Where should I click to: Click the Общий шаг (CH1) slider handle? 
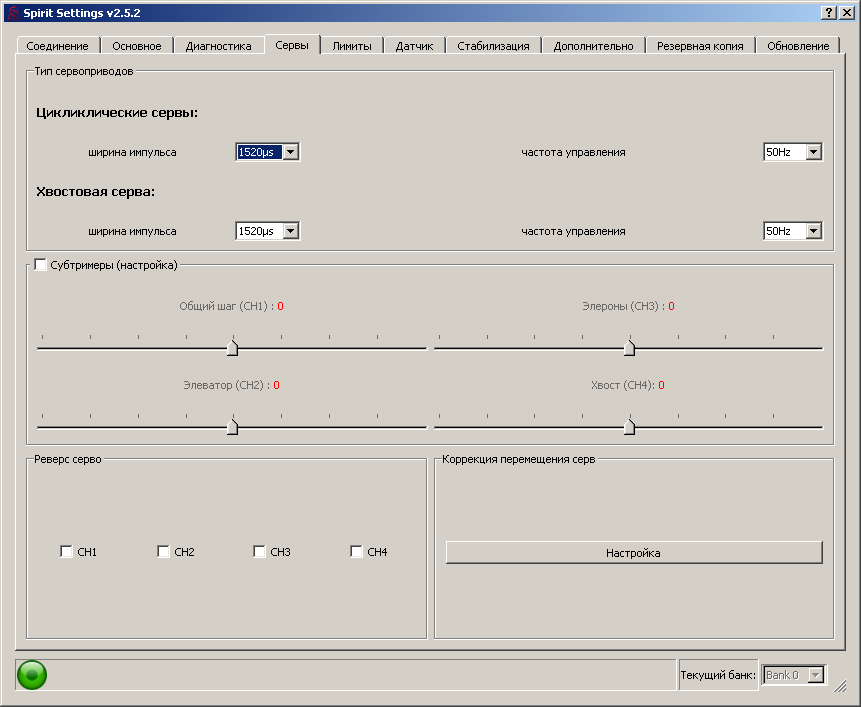point(233,348)
